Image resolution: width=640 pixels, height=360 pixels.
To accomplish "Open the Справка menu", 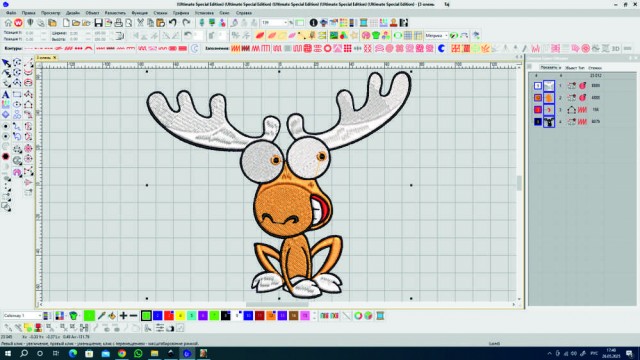I will coord(244,13).
